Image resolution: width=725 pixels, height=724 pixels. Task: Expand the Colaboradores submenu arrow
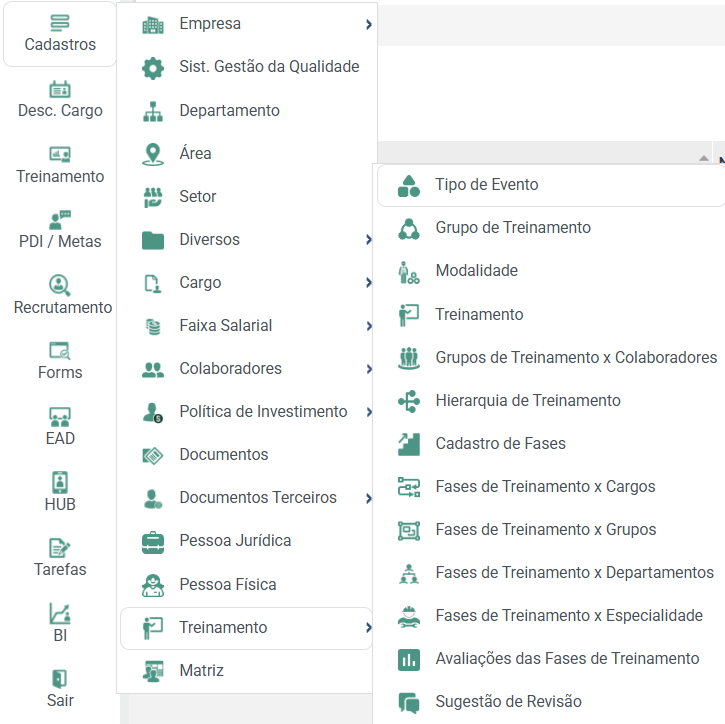click(x=369, y=369)
